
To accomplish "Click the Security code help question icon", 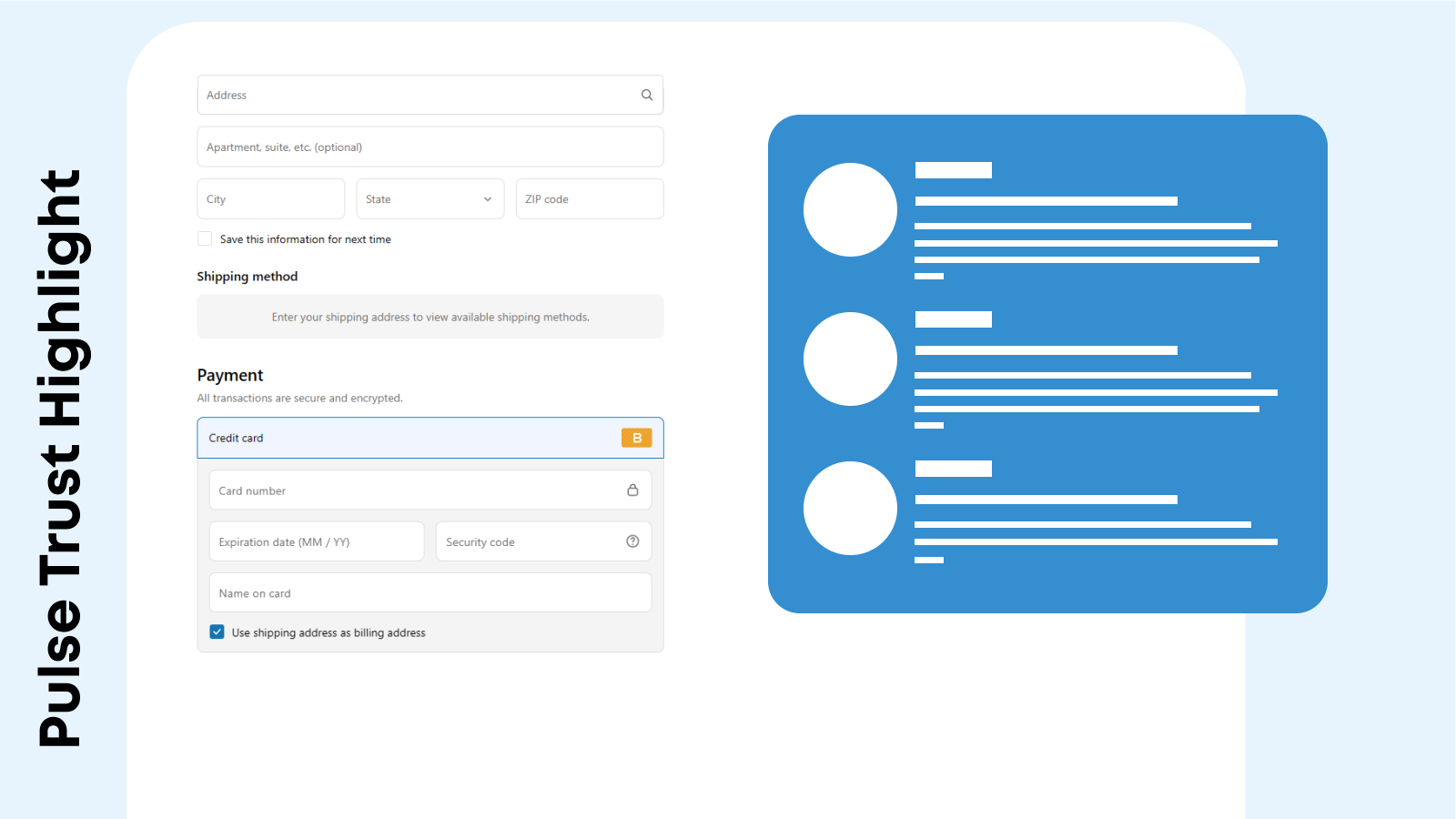I will point(632,541).
